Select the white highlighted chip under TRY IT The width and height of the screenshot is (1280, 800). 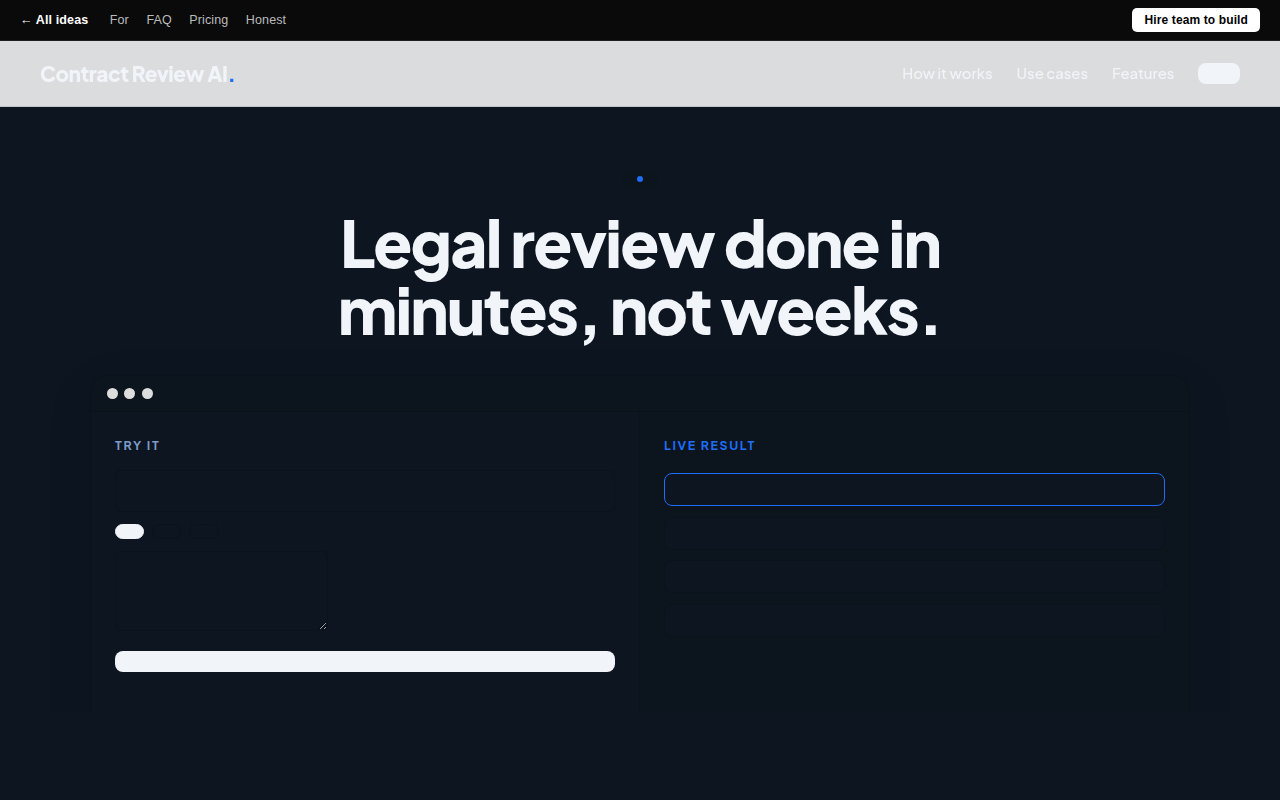(x=130, y=531)
